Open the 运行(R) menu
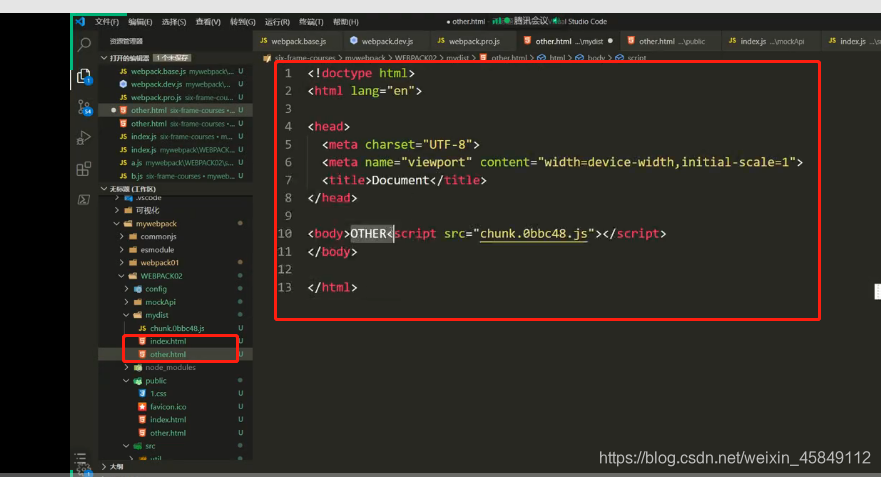 coord(277,22)
